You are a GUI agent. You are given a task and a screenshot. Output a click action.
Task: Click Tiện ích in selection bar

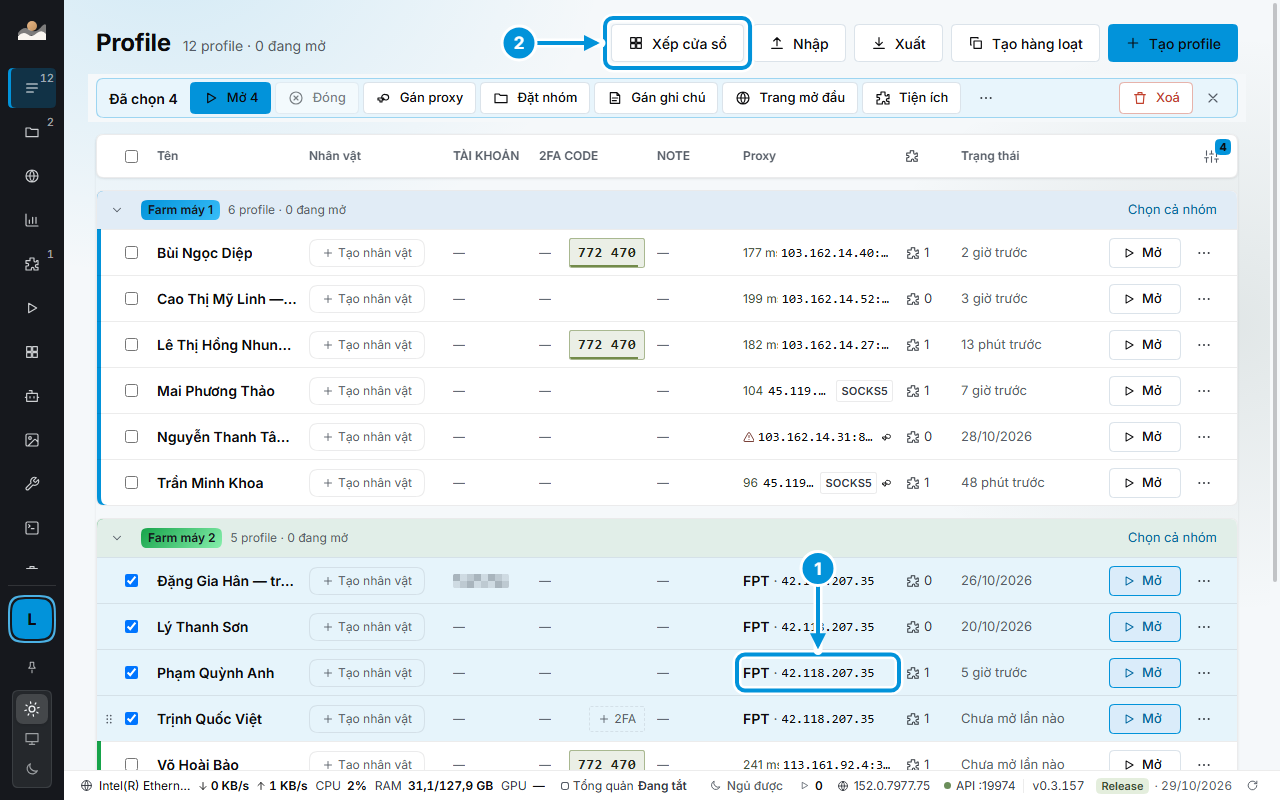(911, 98)
